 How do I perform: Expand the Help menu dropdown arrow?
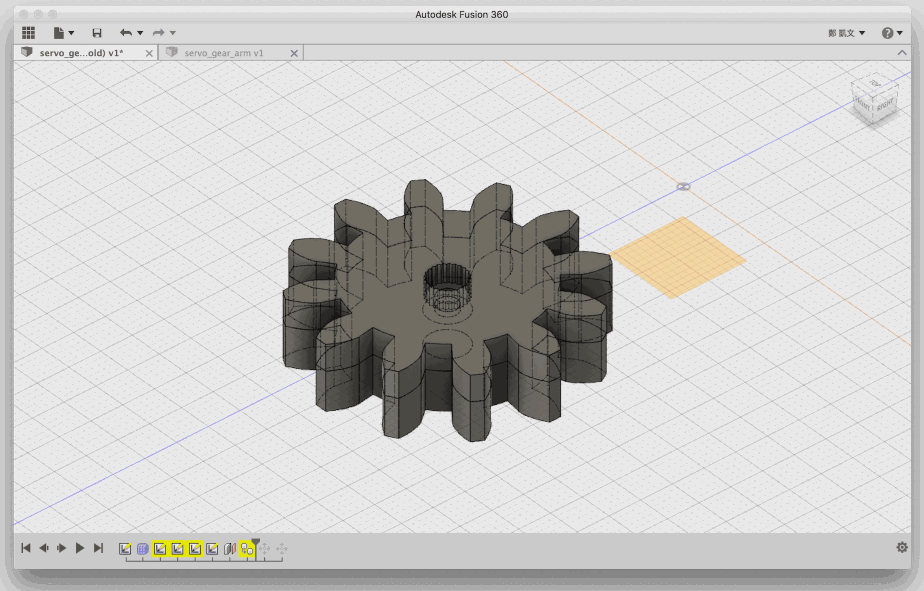(900, 33)
